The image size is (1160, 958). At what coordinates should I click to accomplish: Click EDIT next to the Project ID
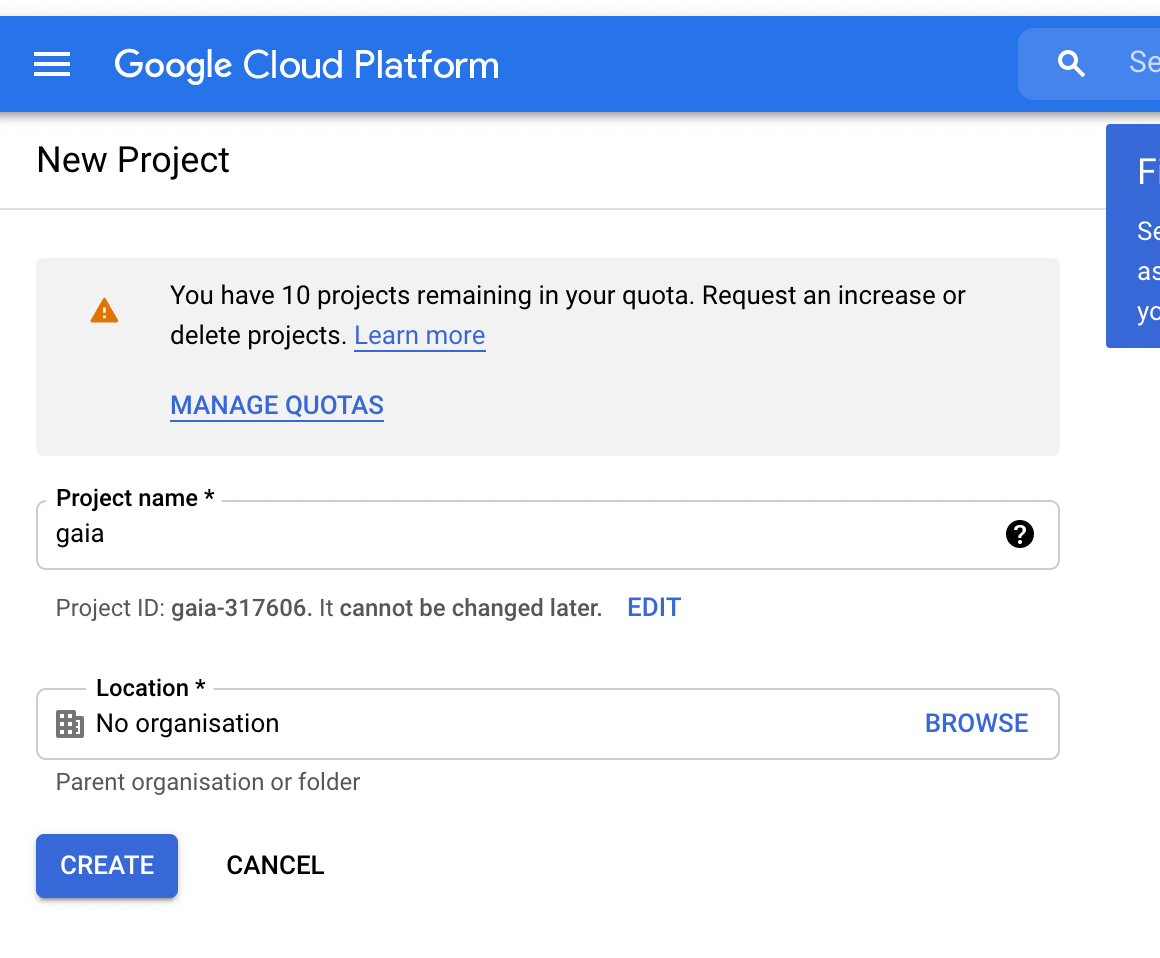click(654, 607)
